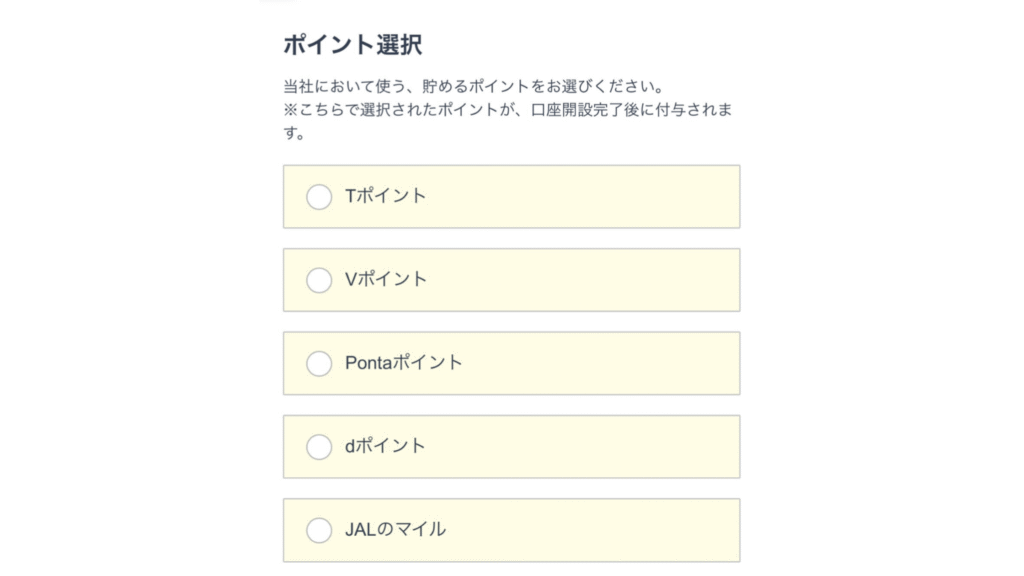Click the Vポイント label text

(x=386, y=279)
